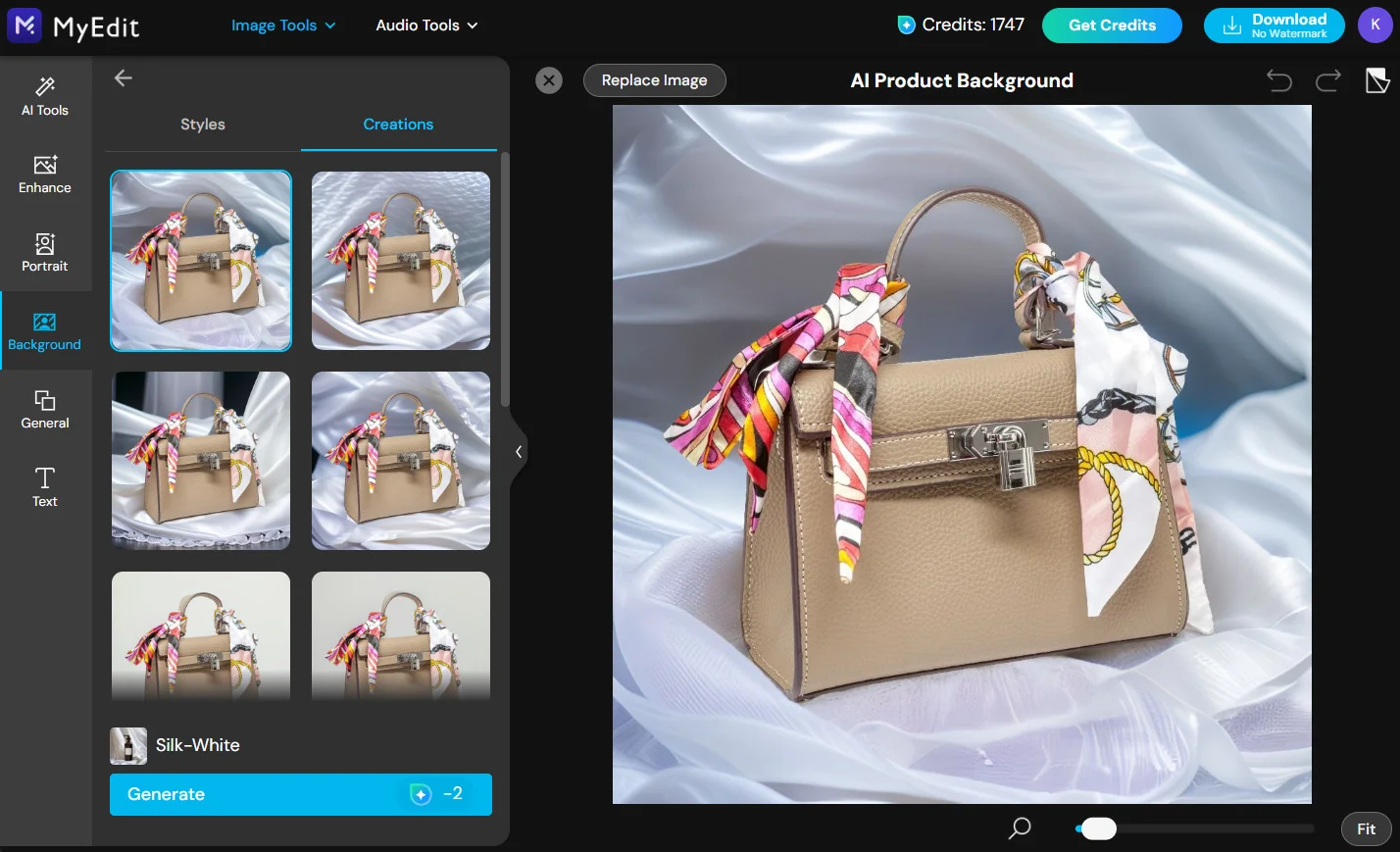Screen dimensions: 1400x852
Task: Open the Portrait tools
Action: (45, 252)
